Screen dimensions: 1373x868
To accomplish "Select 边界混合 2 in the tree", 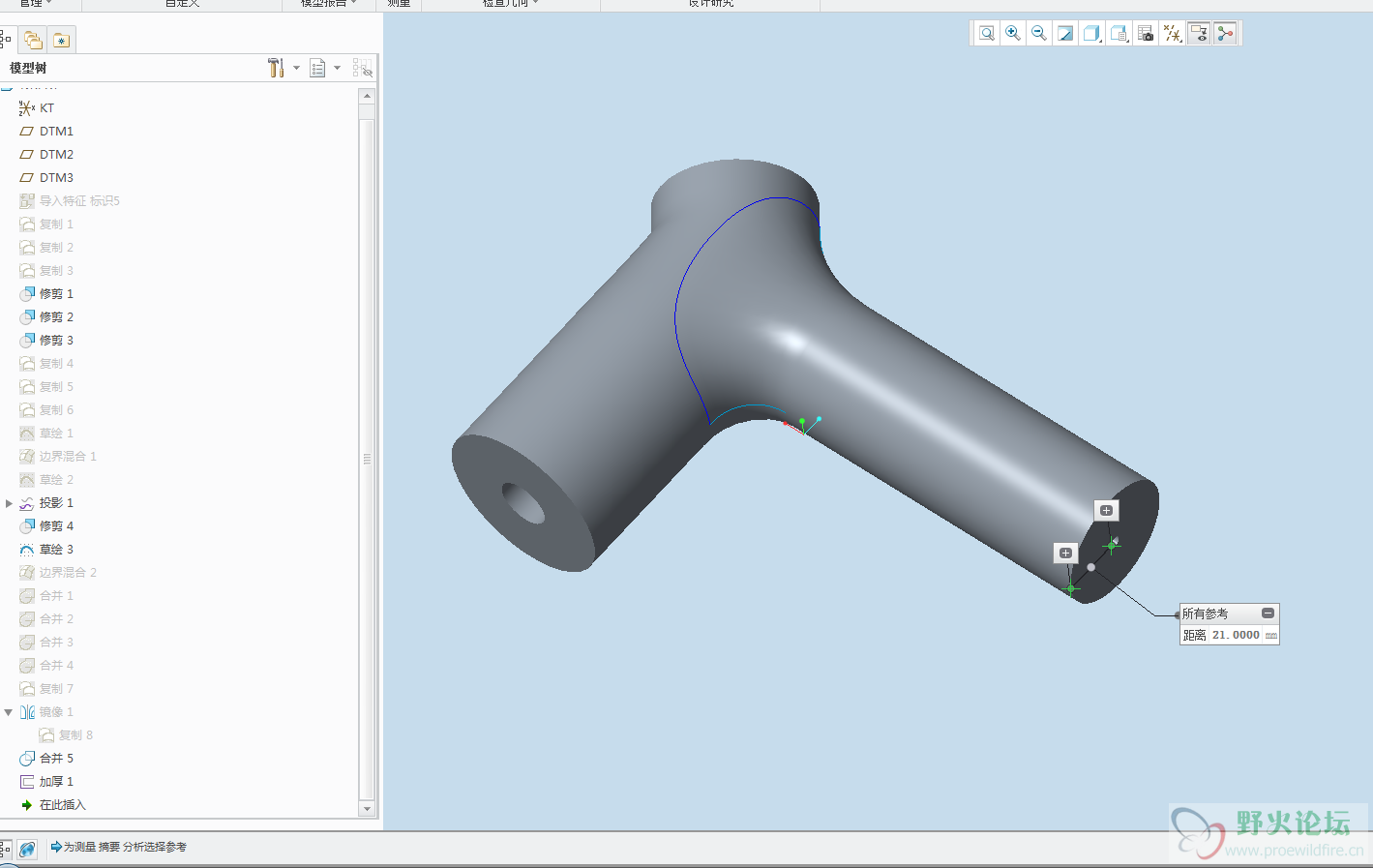I will (x=58, y=573).
